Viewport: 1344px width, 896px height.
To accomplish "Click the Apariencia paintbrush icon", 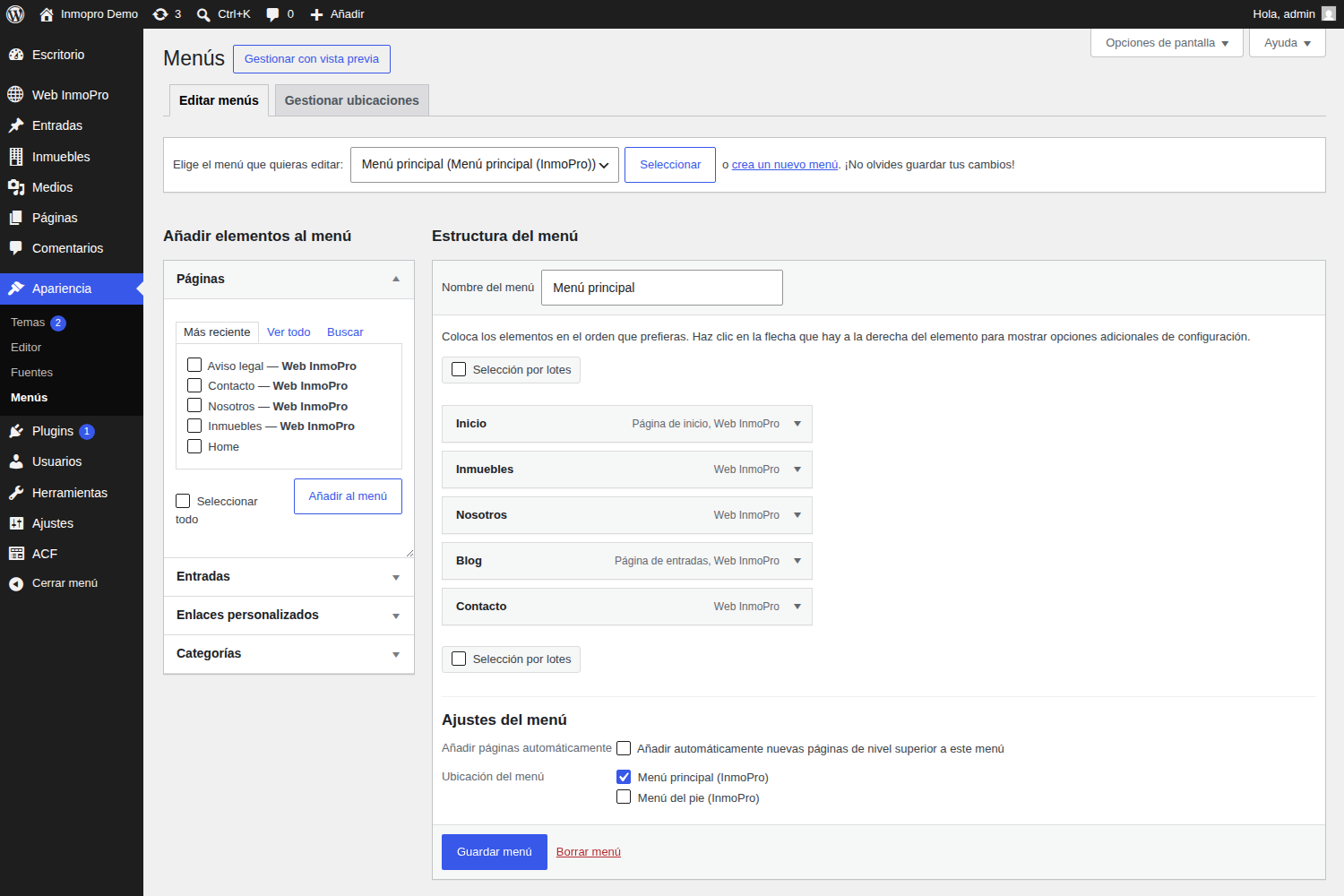I will 16,289.
